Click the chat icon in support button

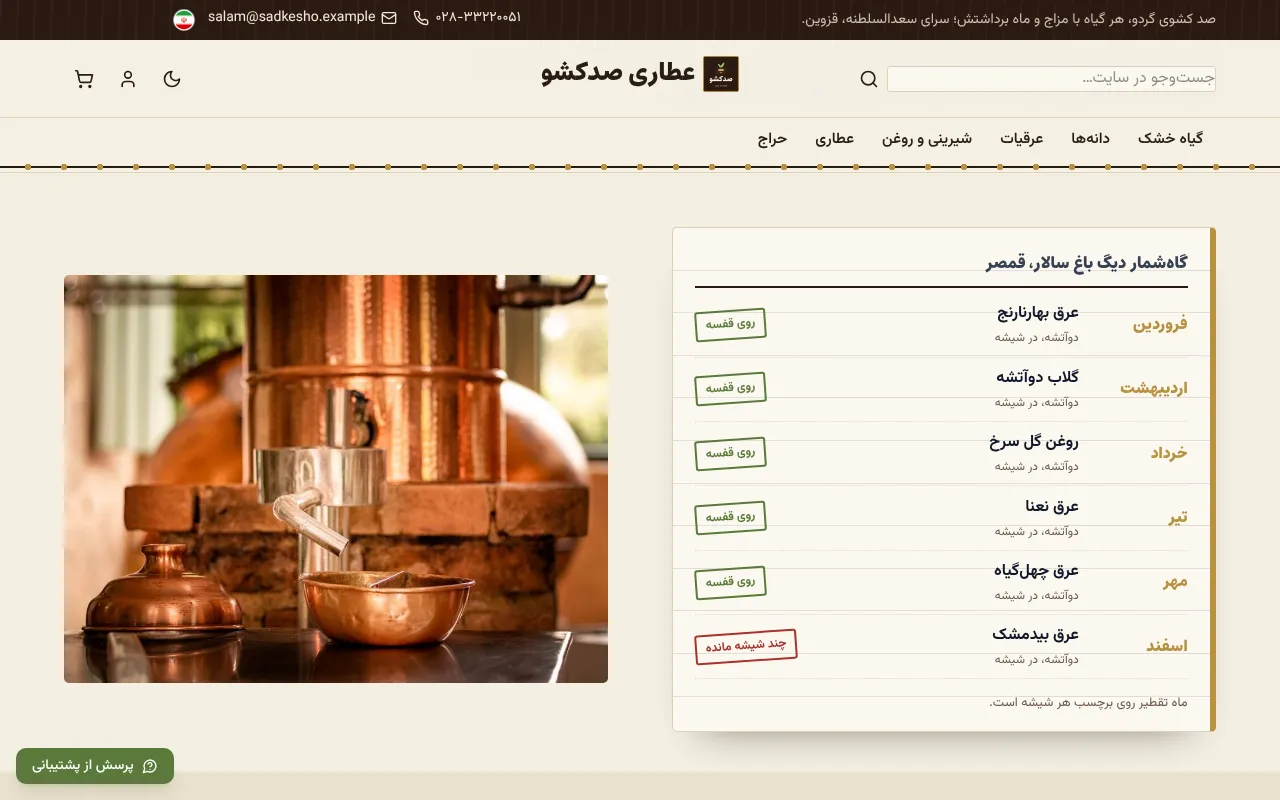[x=150, y=766]
